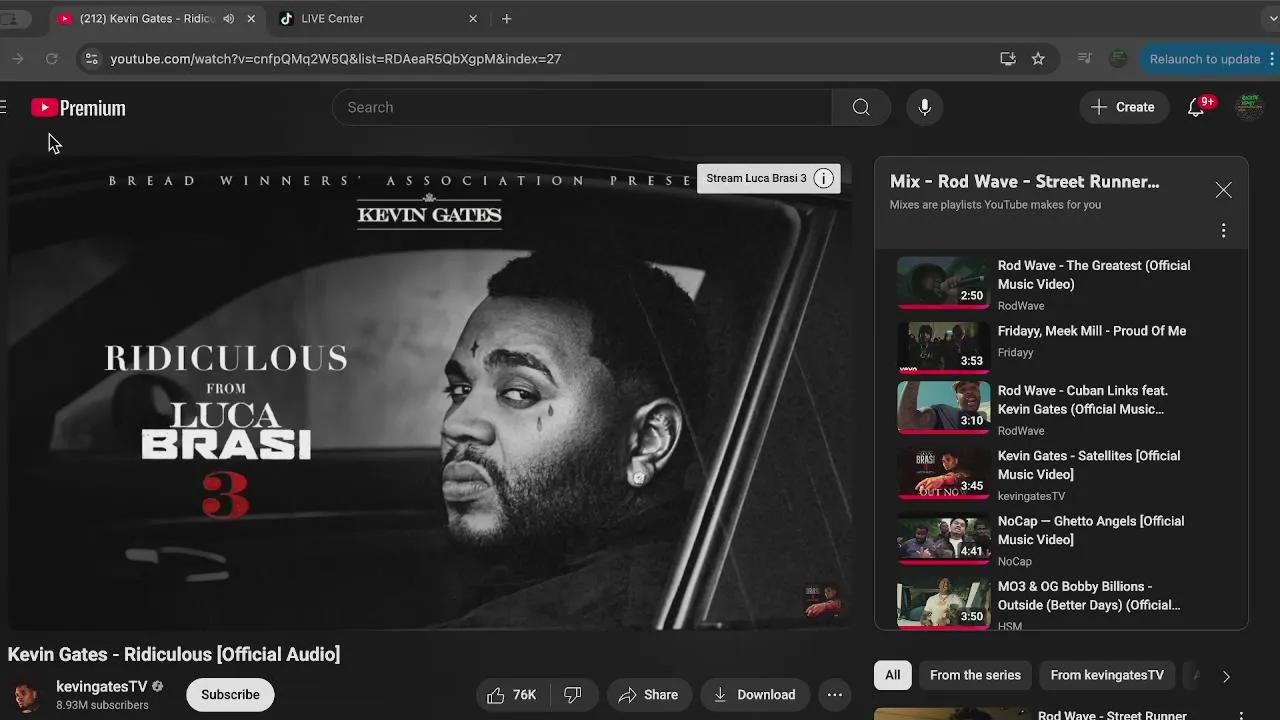Go forward in browser history
This screenshot has width=1280, height=720.
click(17, 59)
